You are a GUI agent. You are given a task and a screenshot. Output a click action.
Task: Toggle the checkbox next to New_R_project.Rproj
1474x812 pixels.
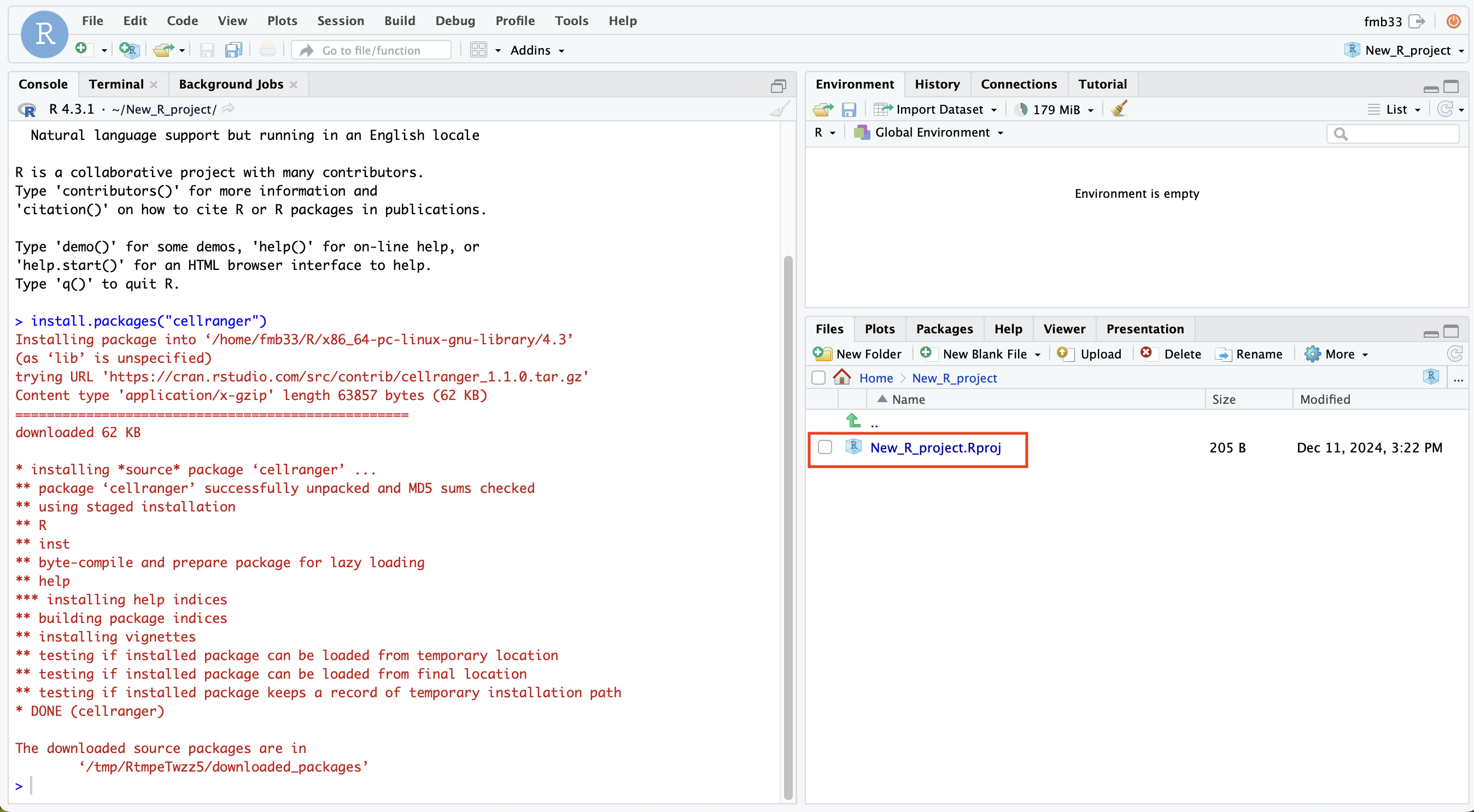coord(822,447)
